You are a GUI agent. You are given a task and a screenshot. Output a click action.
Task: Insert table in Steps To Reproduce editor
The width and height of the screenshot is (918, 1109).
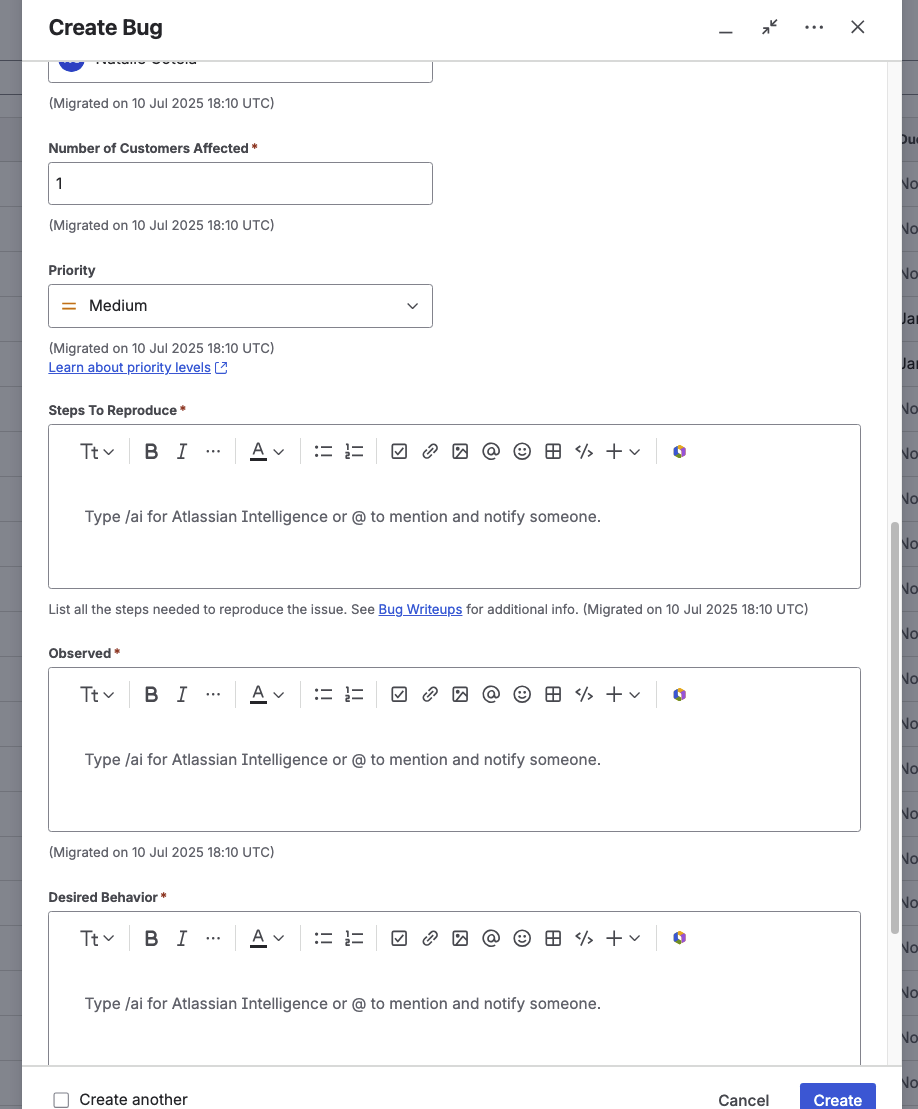pos(553,451)
